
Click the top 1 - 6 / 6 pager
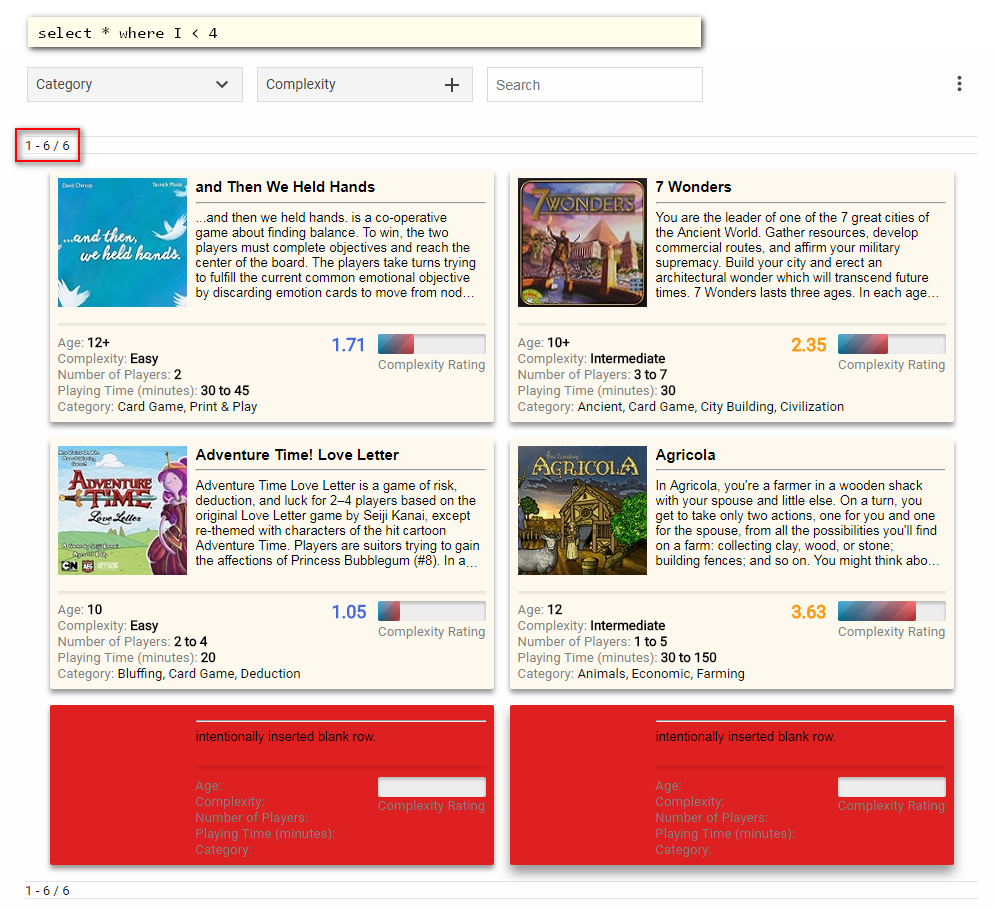coord(48,146)
